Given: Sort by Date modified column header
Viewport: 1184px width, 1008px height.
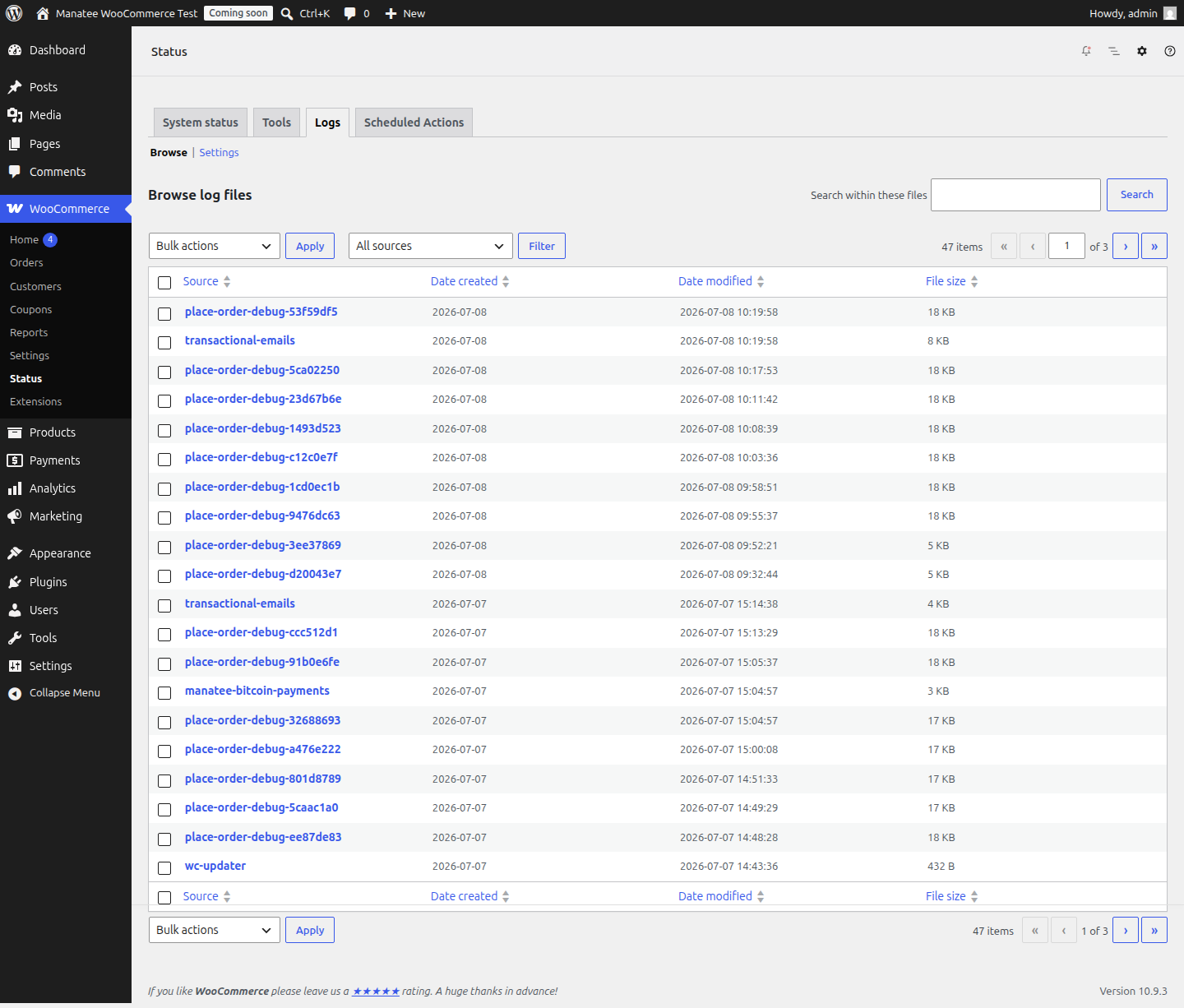Looking at the screenshot, I should click(x=721, y=281).
